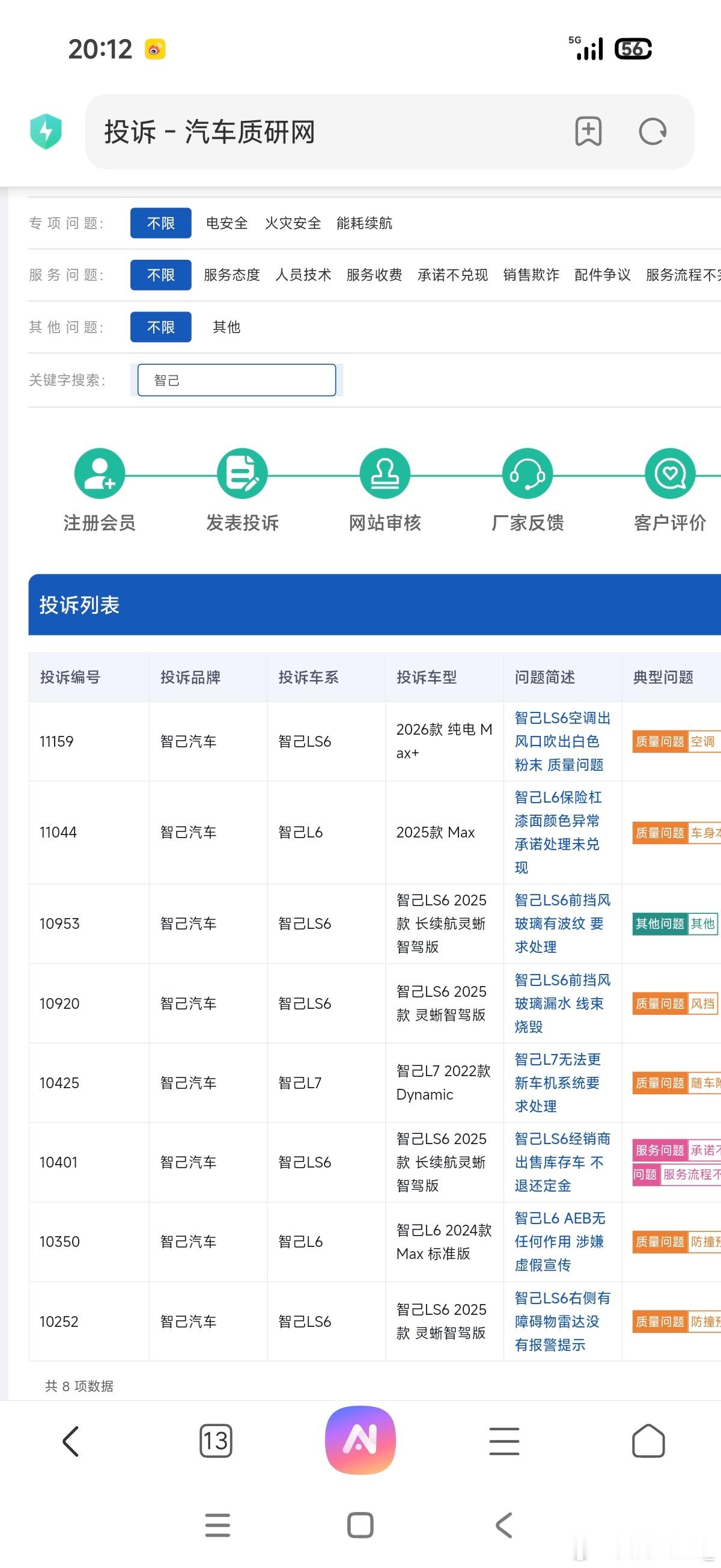Image resolution: width=721 pixels, height=1568 pixels.
Task: Go back with browser back arrow
Action: coord(71,1441)
